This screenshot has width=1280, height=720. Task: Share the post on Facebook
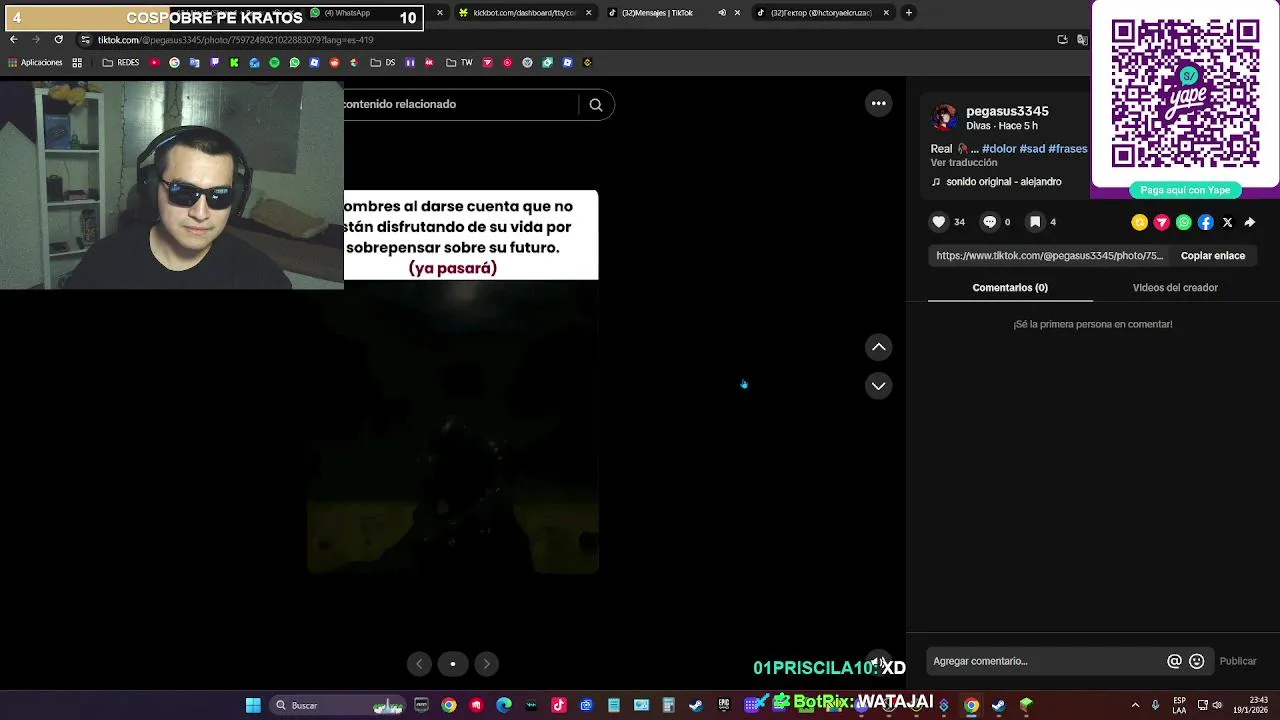click(1206, 222)
